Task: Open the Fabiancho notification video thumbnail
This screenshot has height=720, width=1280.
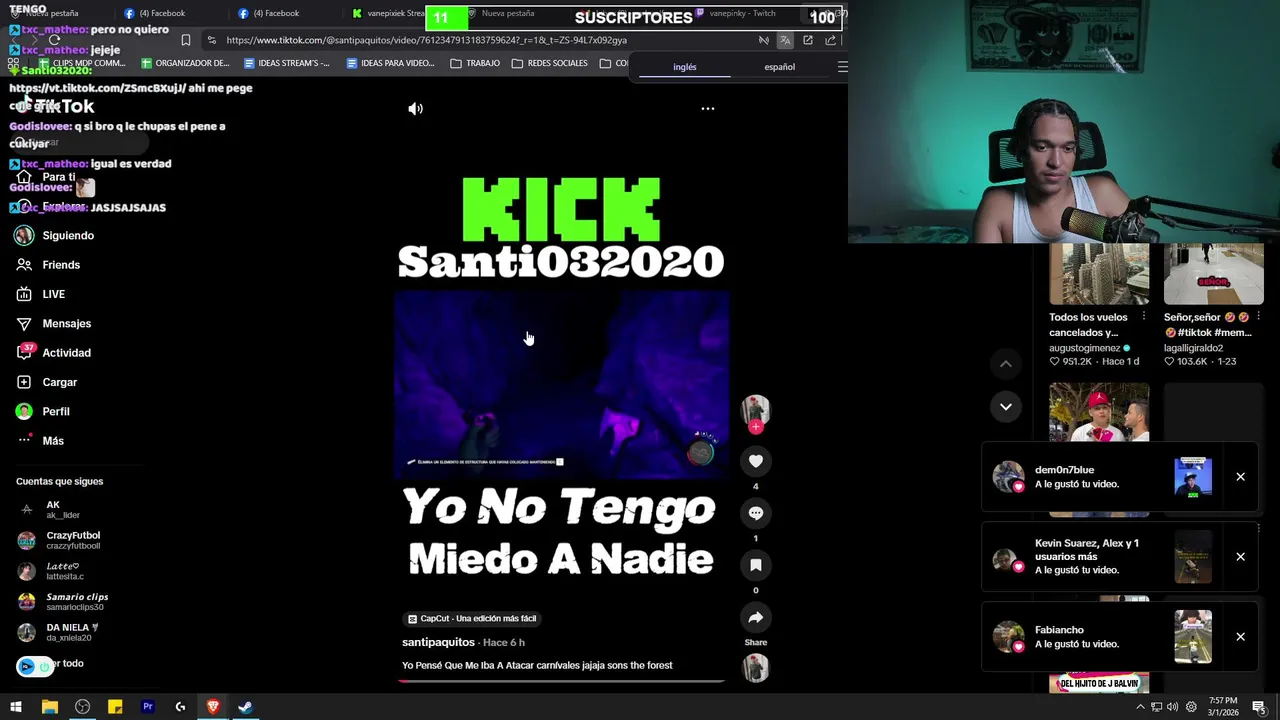Action: click(x=1193, y=637)
